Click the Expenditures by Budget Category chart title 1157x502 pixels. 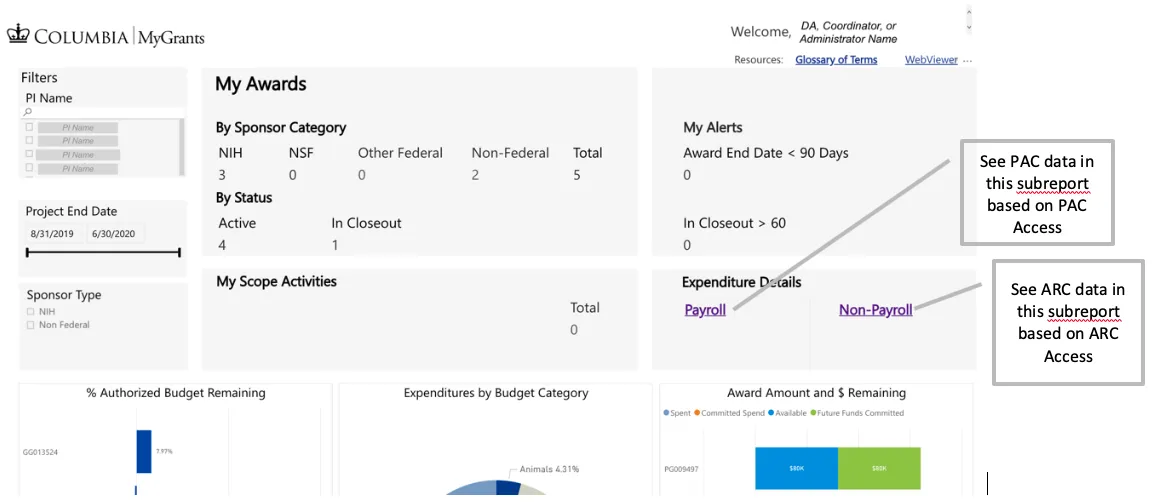[x=496, y=393]
